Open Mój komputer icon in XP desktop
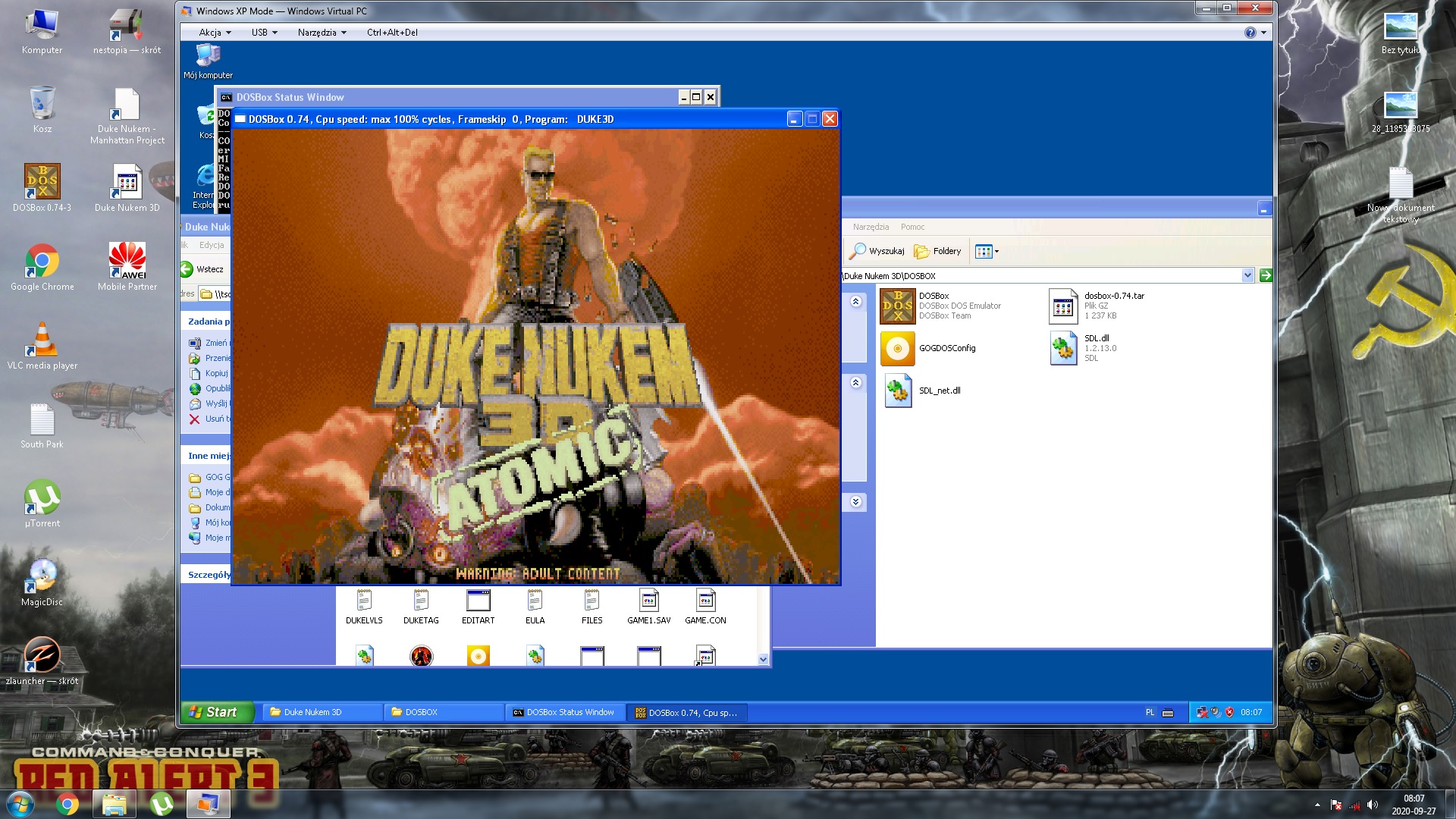Image resolution: width=1456 pixels, height=819 pixels. [x=208, y=61]
